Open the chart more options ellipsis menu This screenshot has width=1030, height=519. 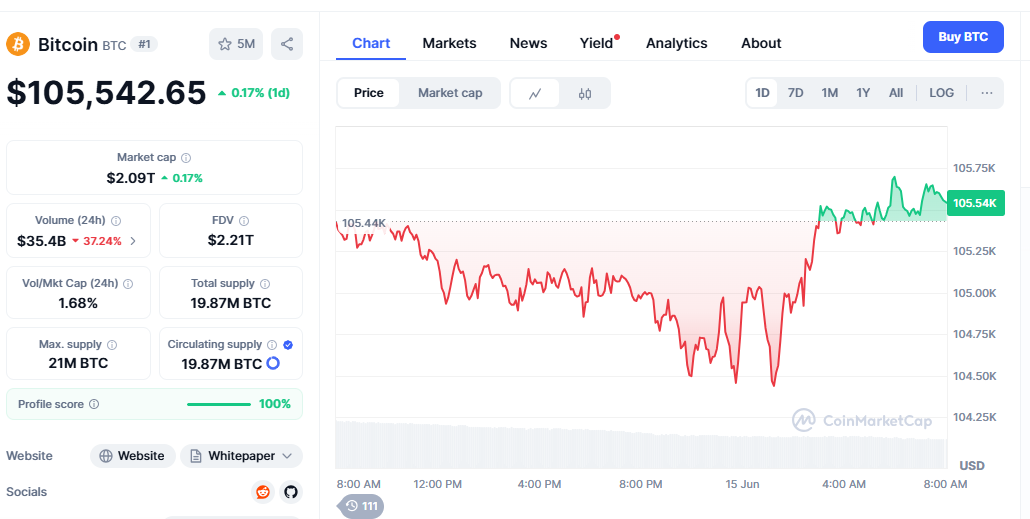click(x=987, y=93)
